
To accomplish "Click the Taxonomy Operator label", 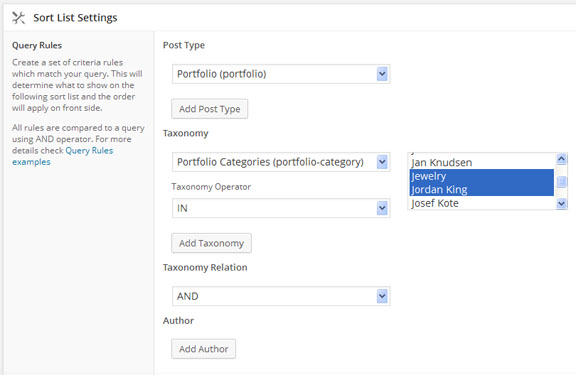I will [211, 187].
